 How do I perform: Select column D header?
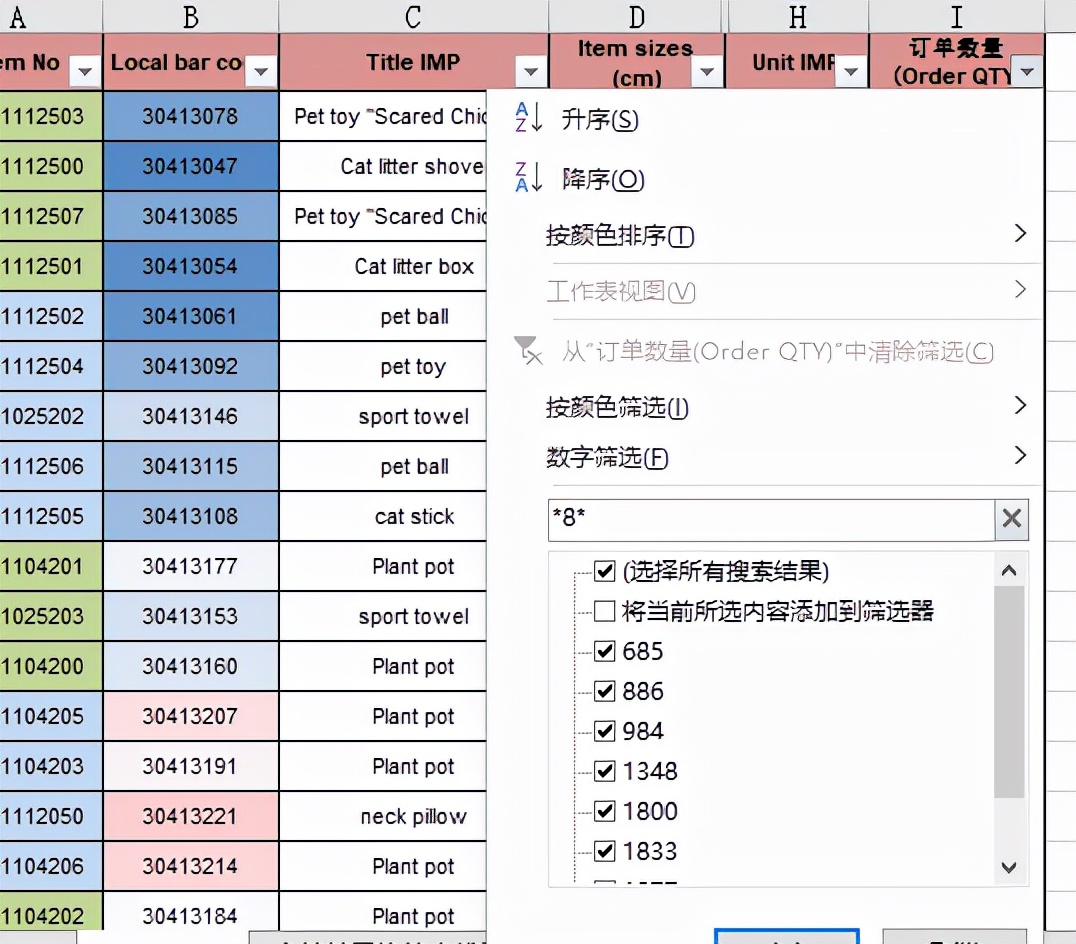tap(637, 16)
